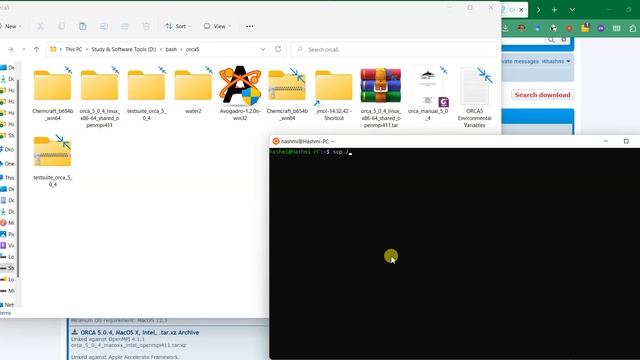Click the website search magnifier icon
This screenshot has width=640, height=360.
click(551, 40)
